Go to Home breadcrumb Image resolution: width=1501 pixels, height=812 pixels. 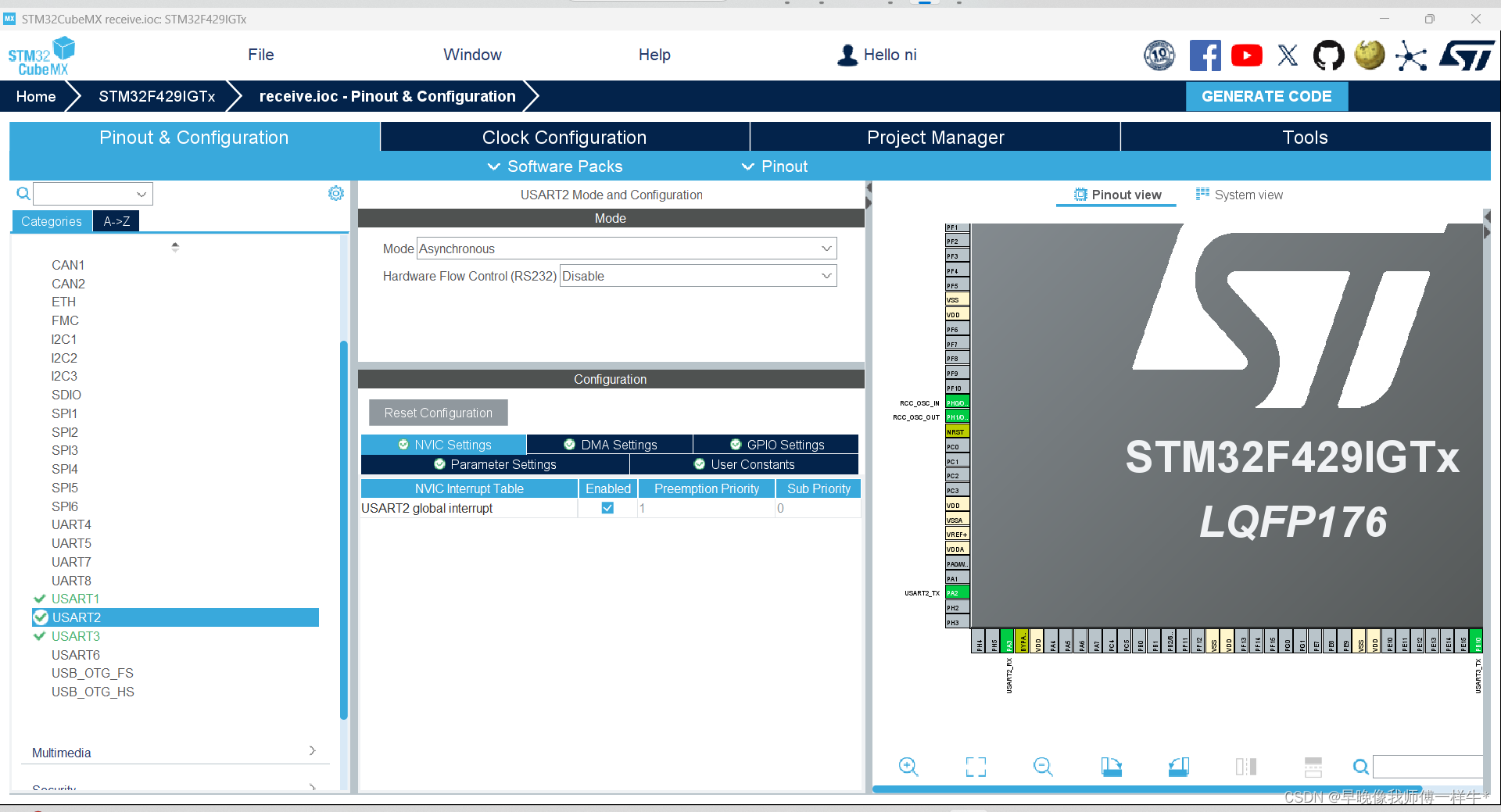[x=36, y=96]
